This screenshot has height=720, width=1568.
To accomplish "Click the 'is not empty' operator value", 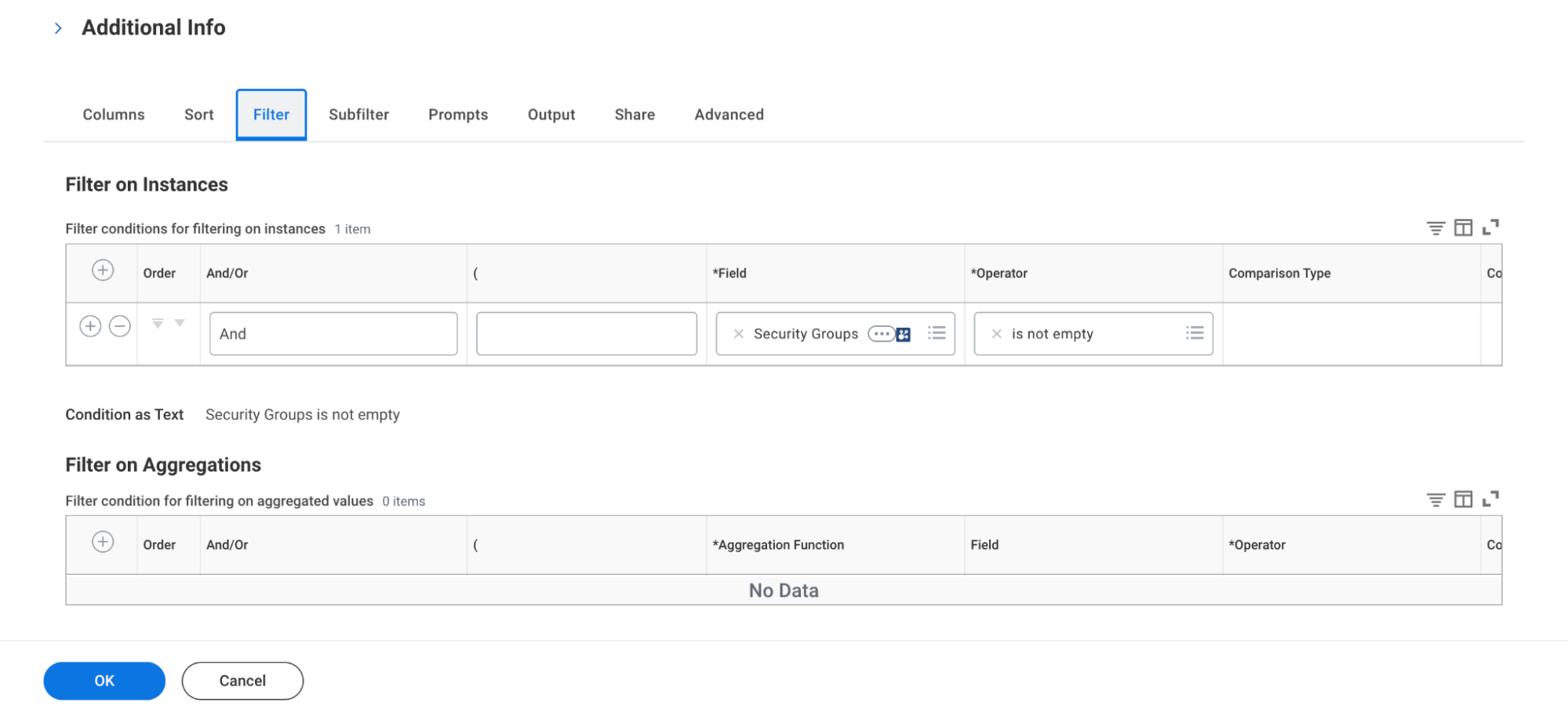I will click(1052, 334).
